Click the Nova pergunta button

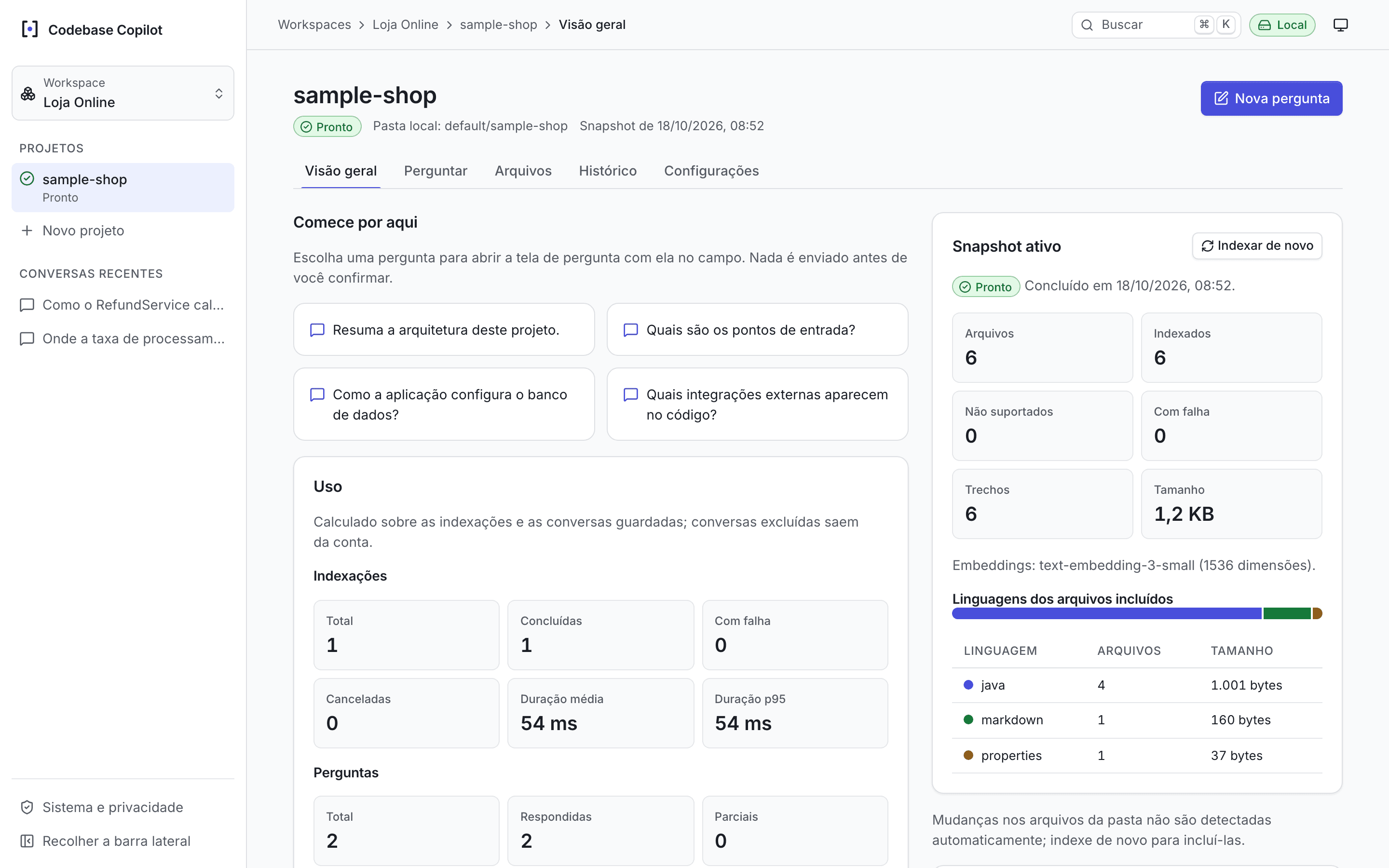[1271, 98]
